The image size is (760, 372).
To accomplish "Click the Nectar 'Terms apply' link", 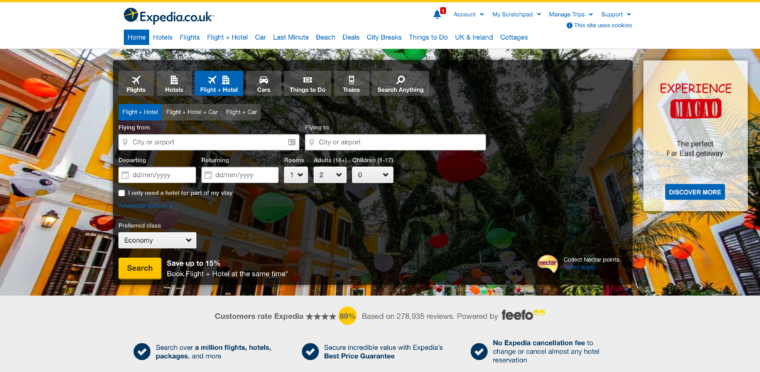I will [579, 267].
